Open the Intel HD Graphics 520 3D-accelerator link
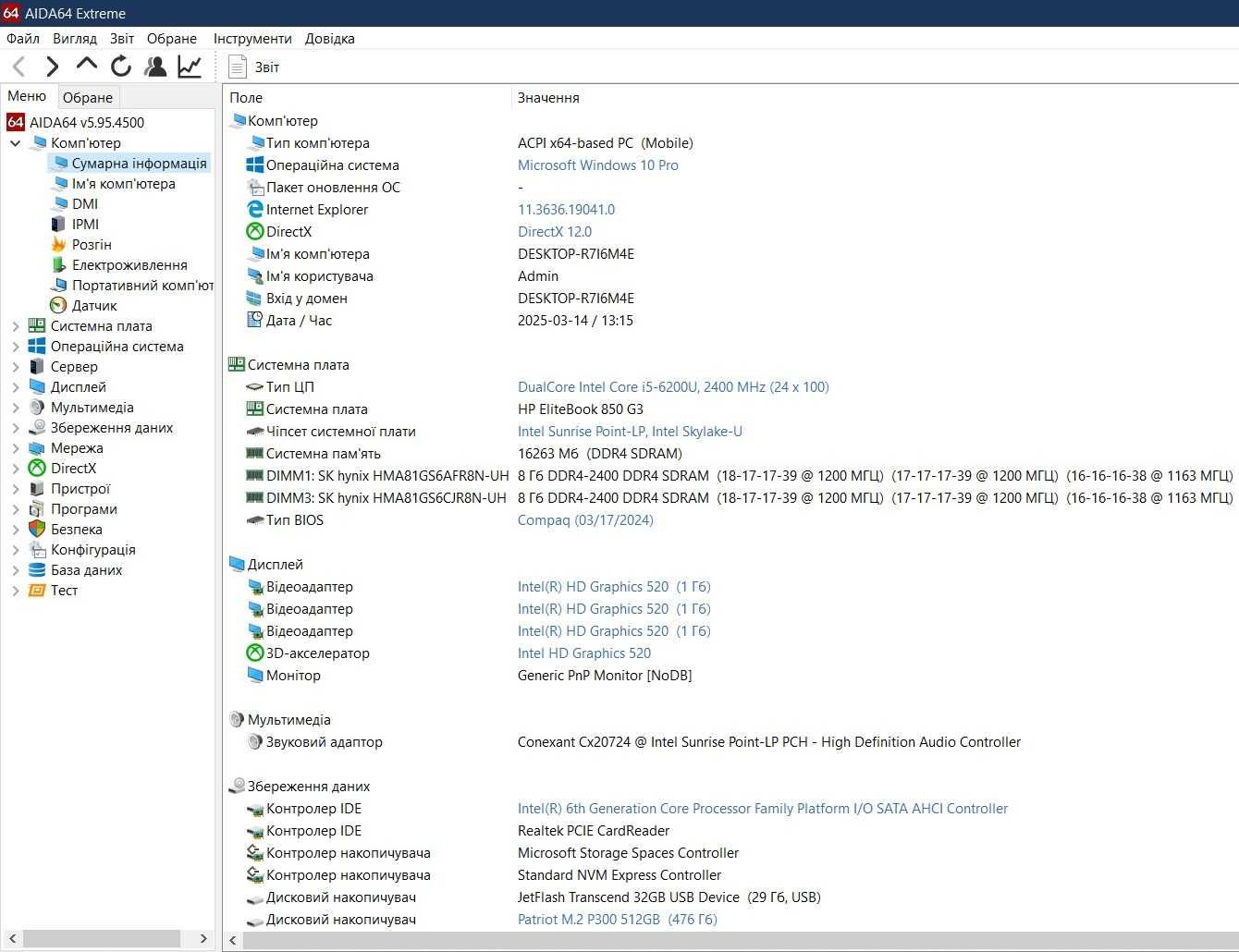The height and width of the screenshot is (952, 1239). tap(584, 653)
